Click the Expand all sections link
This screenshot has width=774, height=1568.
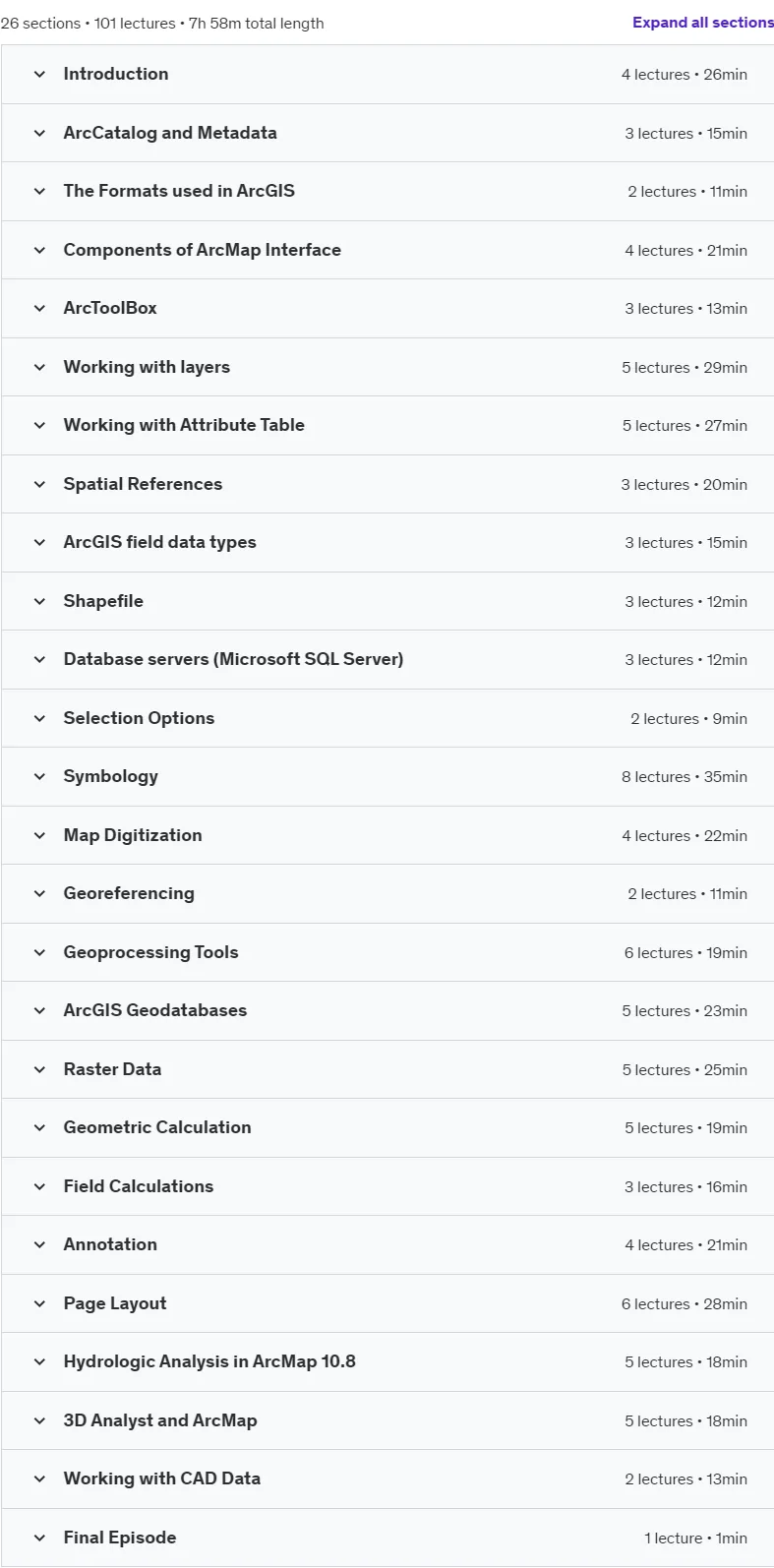(x=702, y=23)
